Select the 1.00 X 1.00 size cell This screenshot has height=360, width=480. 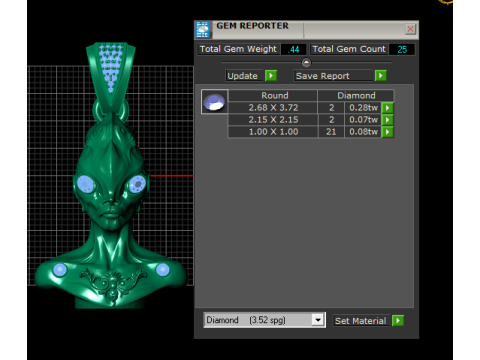(273, 132)
